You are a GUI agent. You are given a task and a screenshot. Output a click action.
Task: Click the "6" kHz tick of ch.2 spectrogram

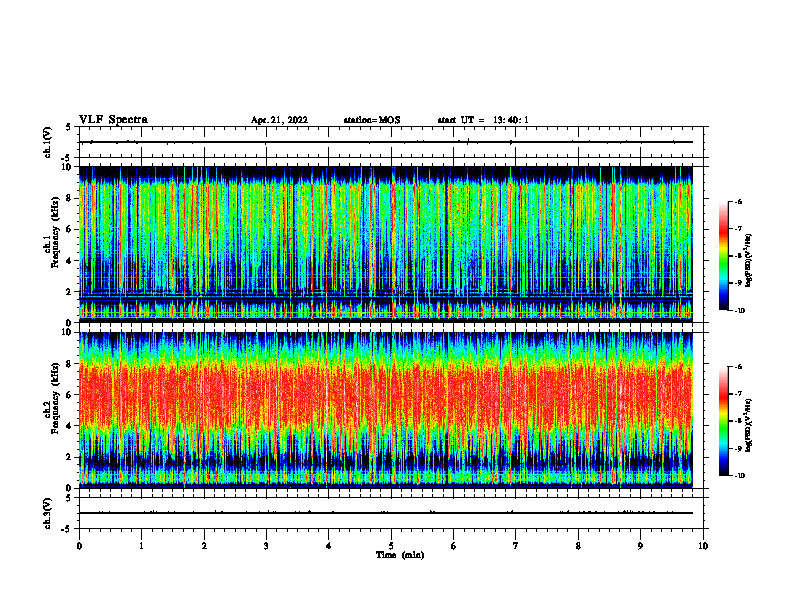tap(69, 394)
